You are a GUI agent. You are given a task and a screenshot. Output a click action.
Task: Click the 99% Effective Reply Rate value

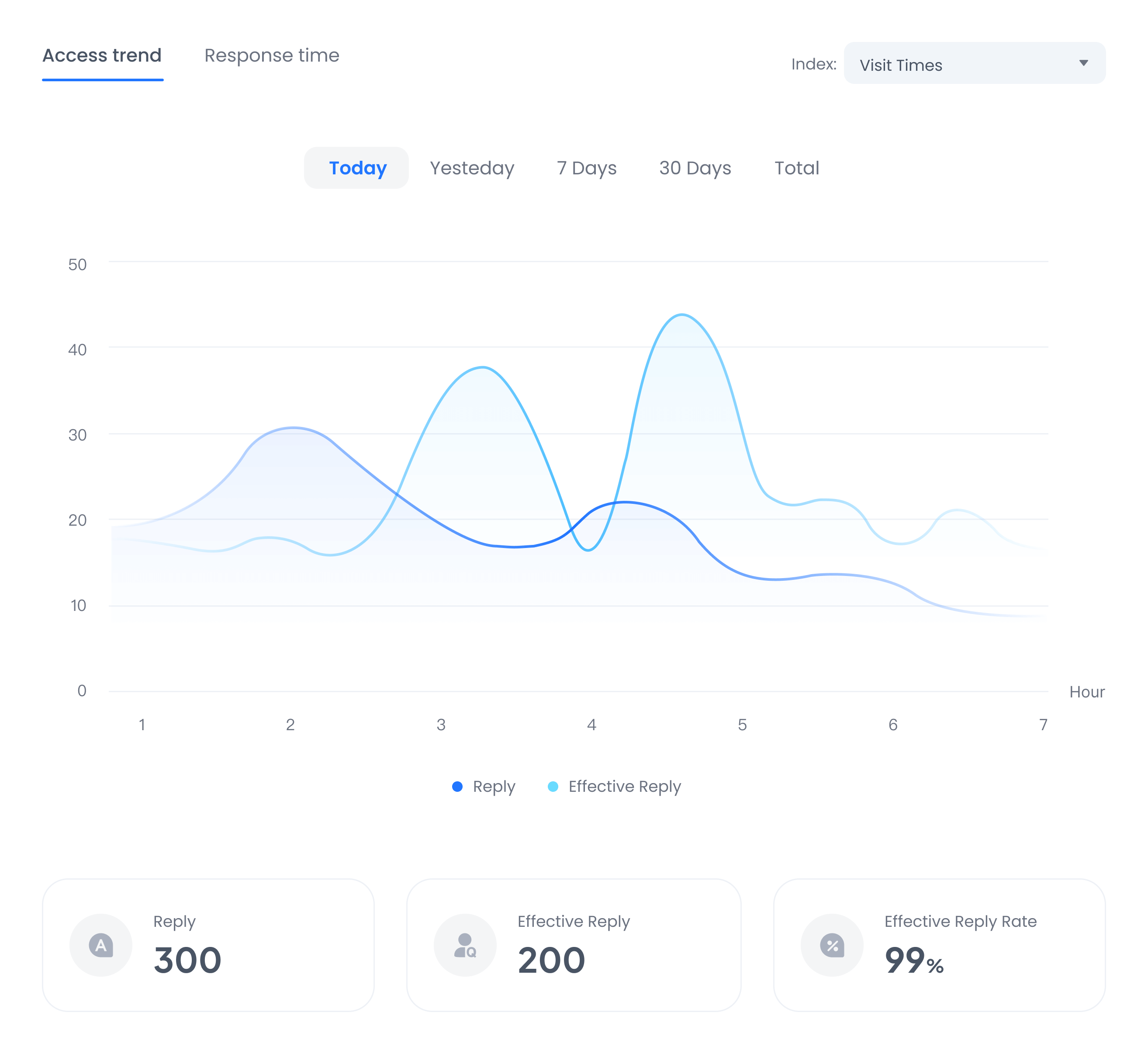coord(914,960)
